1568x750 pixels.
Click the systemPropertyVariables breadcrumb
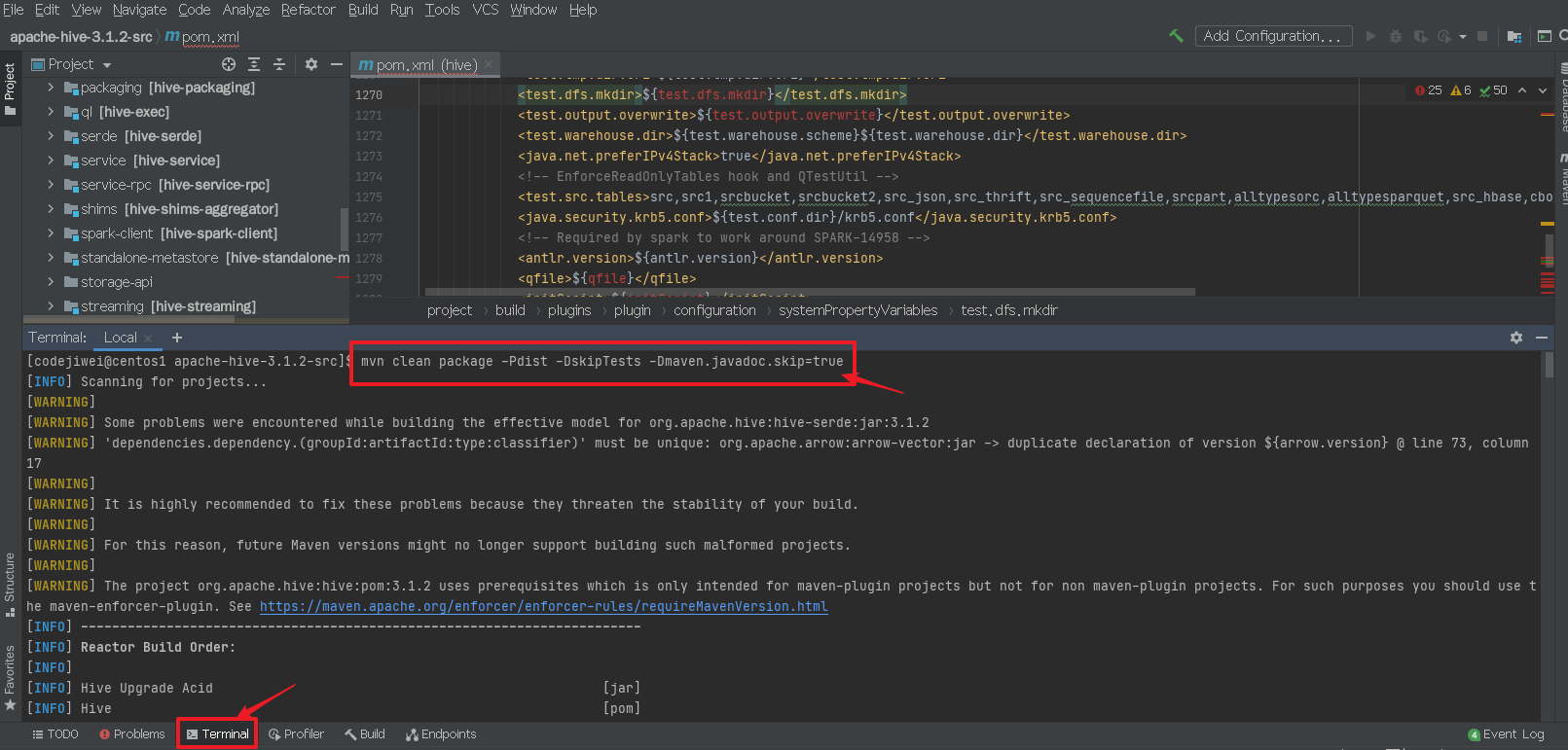click(857, 310)
